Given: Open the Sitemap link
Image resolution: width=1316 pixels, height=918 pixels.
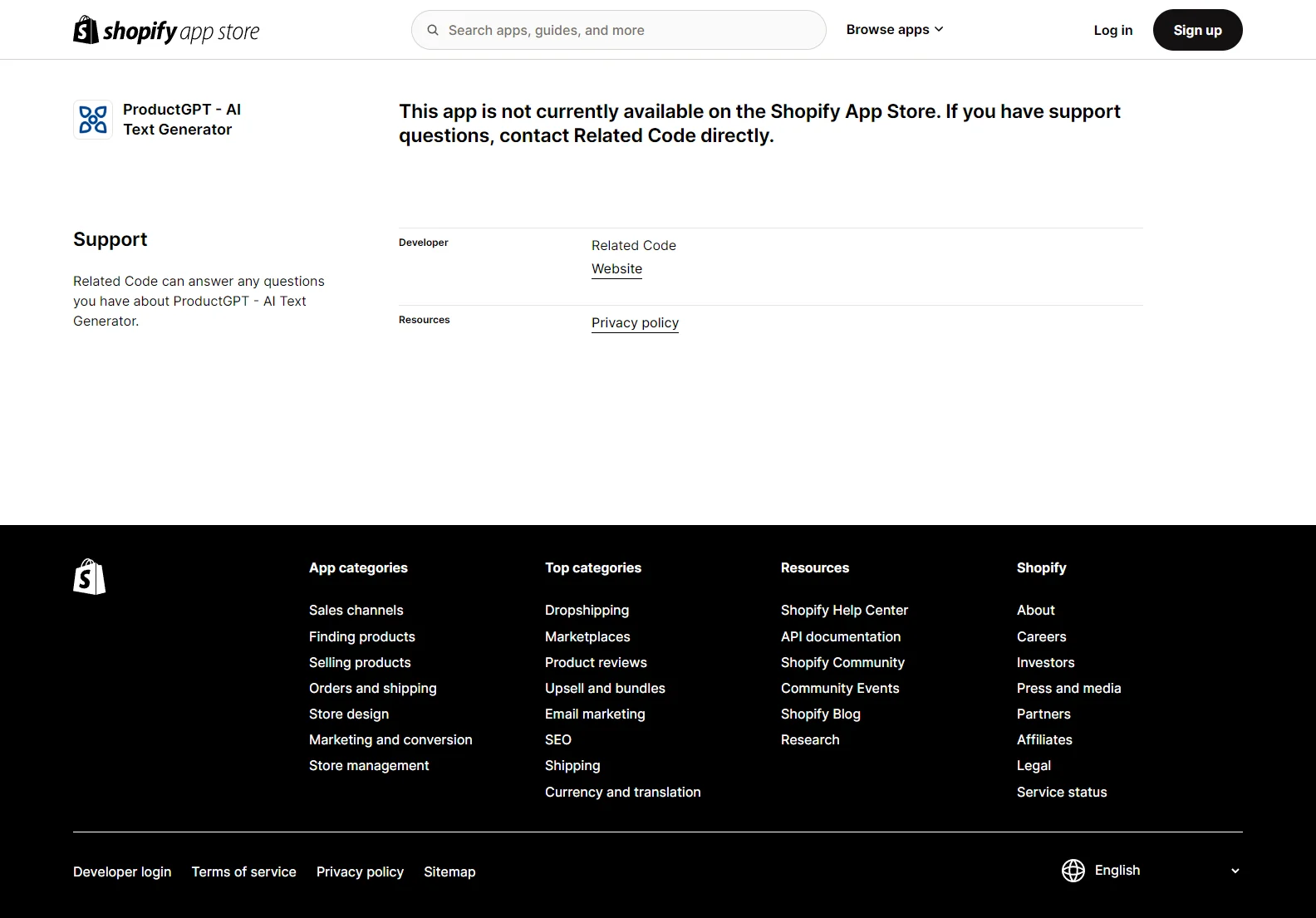Looking at the screenshot, I should (449, 872).
